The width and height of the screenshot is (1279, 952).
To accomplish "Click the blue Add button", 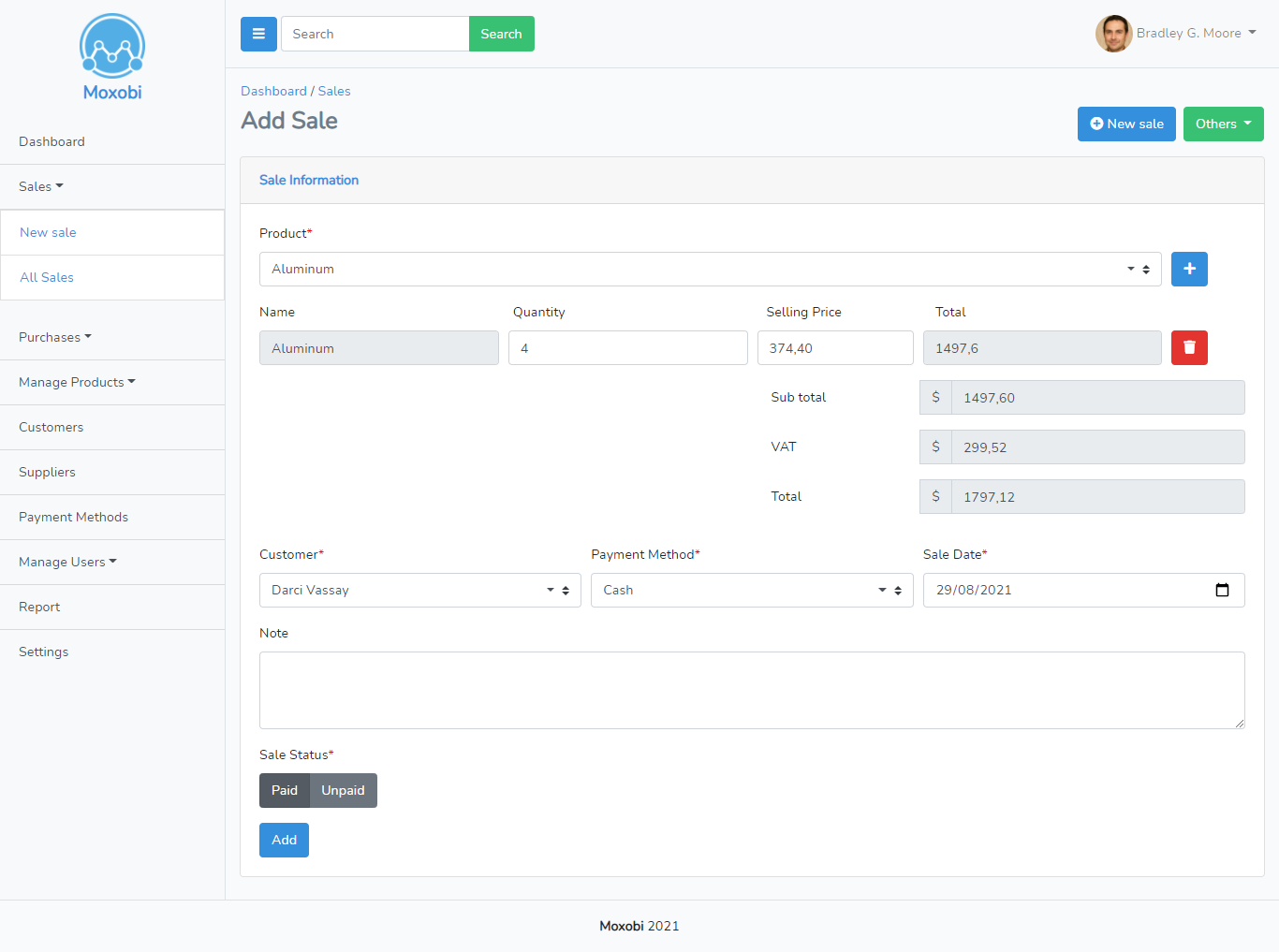I will [x=284, y=840].
